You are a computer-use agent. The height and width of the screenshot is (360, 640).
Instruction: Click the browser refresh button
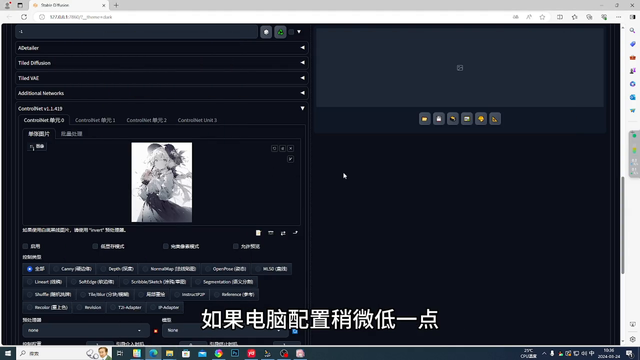click(x=24, y=17)
